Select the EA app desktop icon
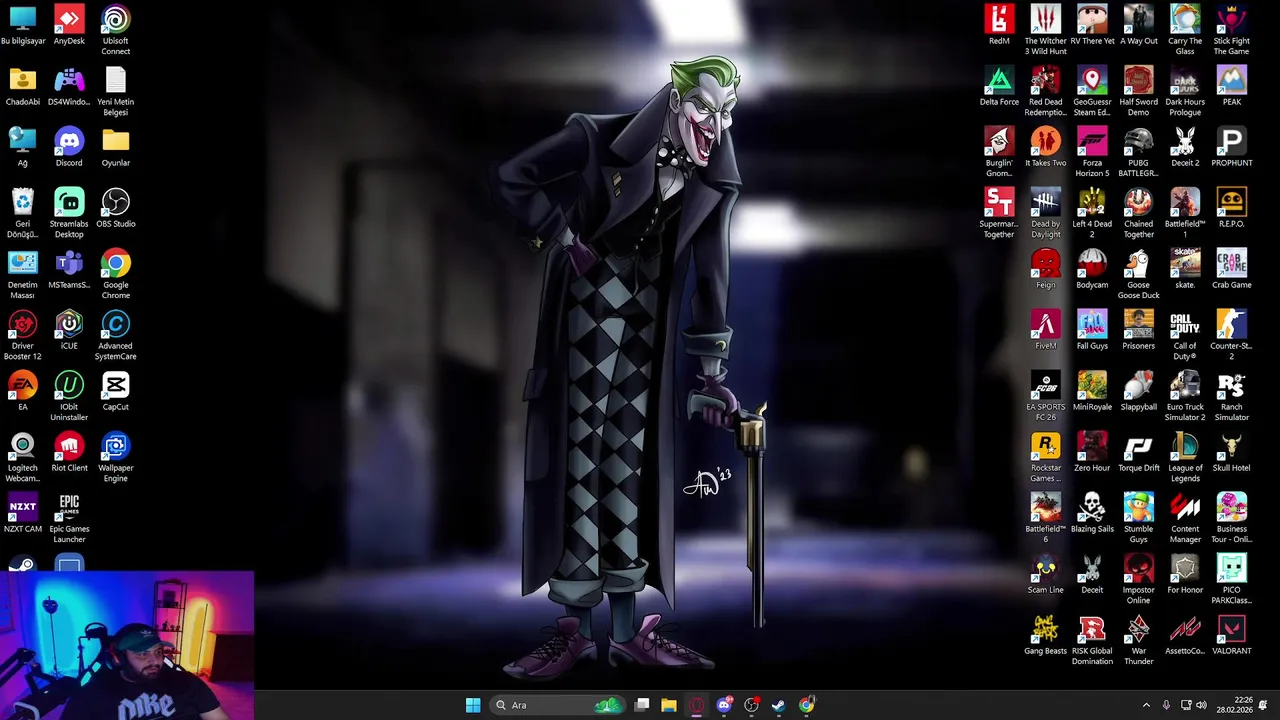The height and width of the screenshot is (720, 1280). (x=22, y=391)
